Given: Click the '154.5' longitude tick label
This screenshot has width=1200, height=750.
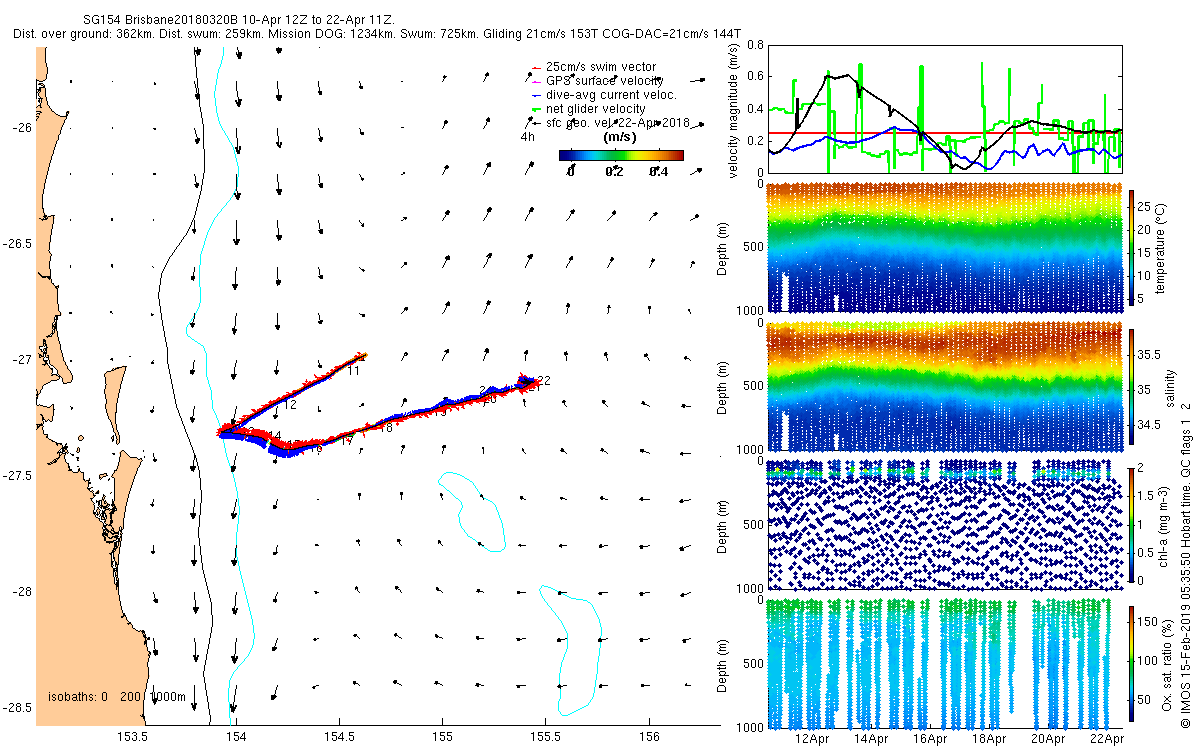Looking at the screenshot, I should coord(339,737).
